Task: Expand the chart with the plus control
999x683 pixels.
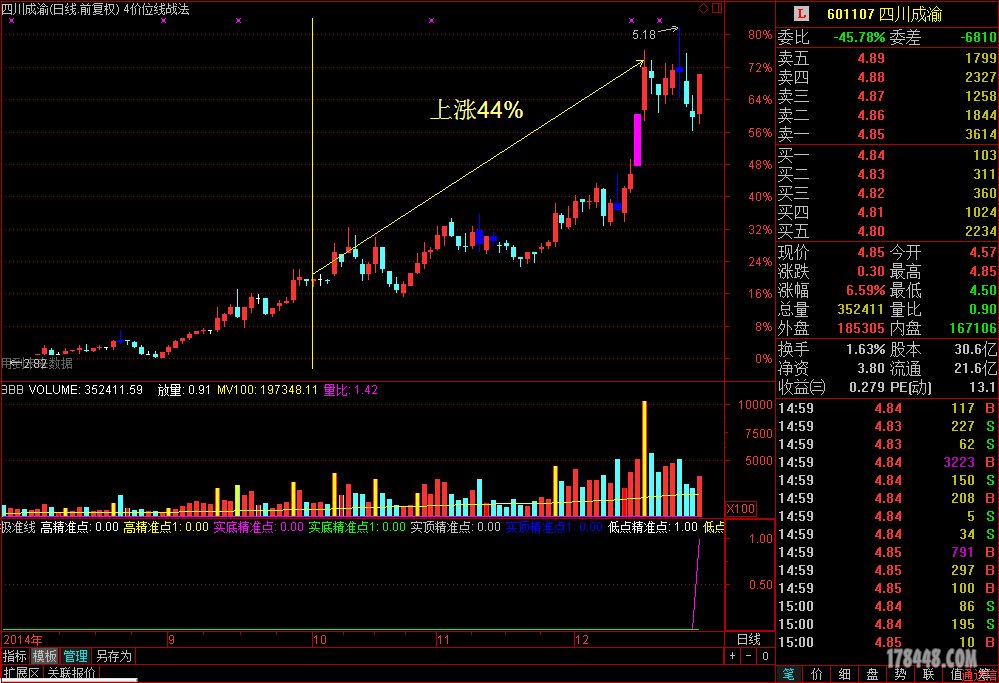Action: (x=731, y=656)
